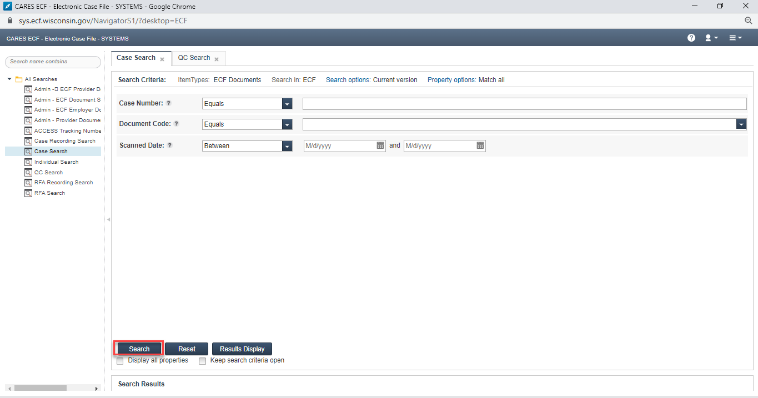Open the Document Code value dropdown arrow
Viewport: 758px width, 398px height.
[x=741, y=124]
